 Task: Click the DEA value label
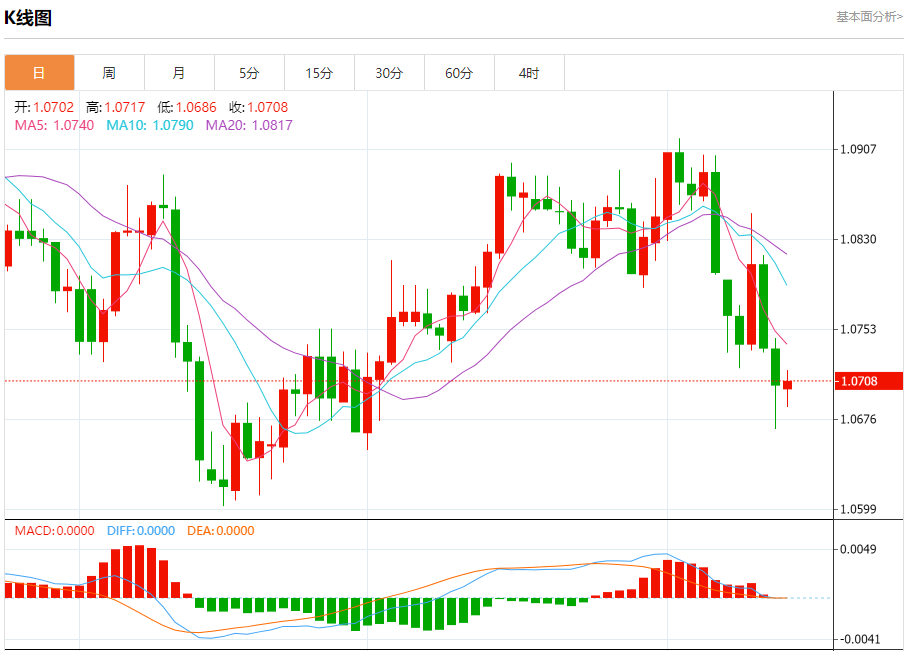pyautogui.click(x=221, y=531)
